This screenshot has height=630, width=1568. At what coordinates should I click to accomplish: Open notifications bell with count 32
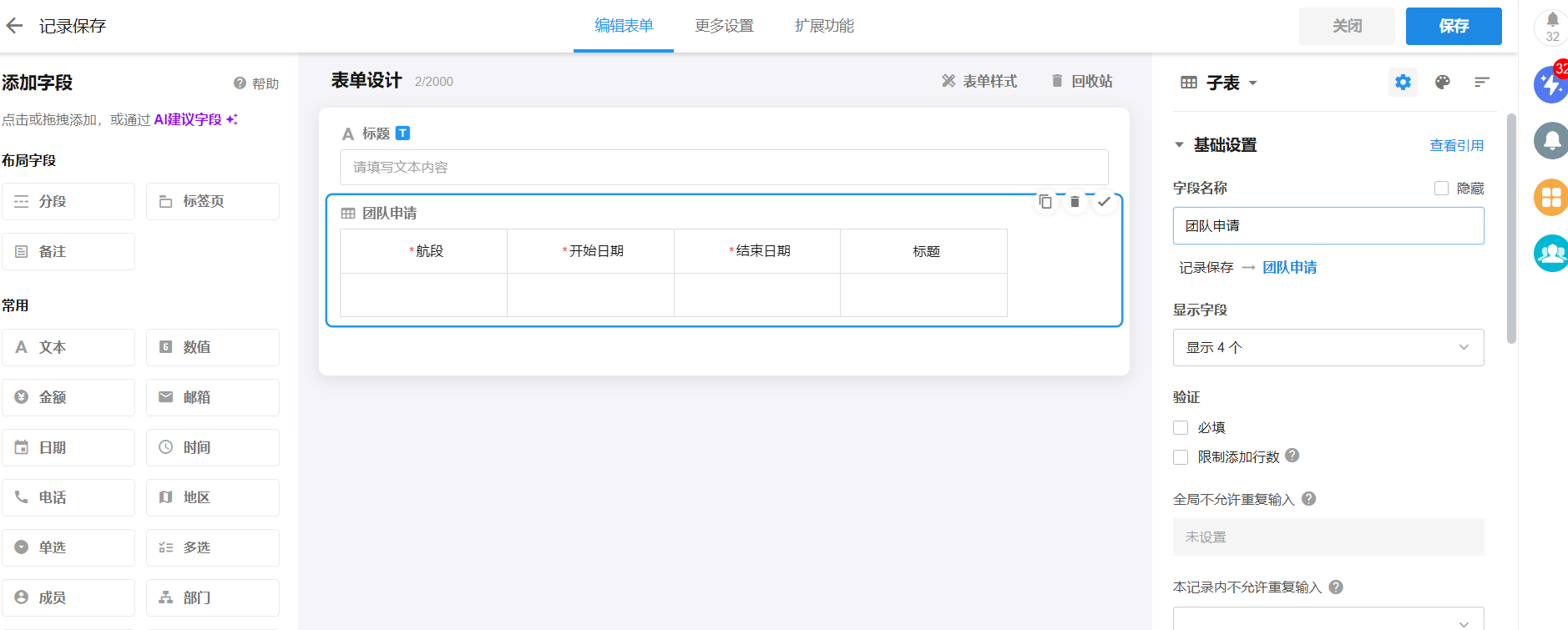tap(1552, 26)
